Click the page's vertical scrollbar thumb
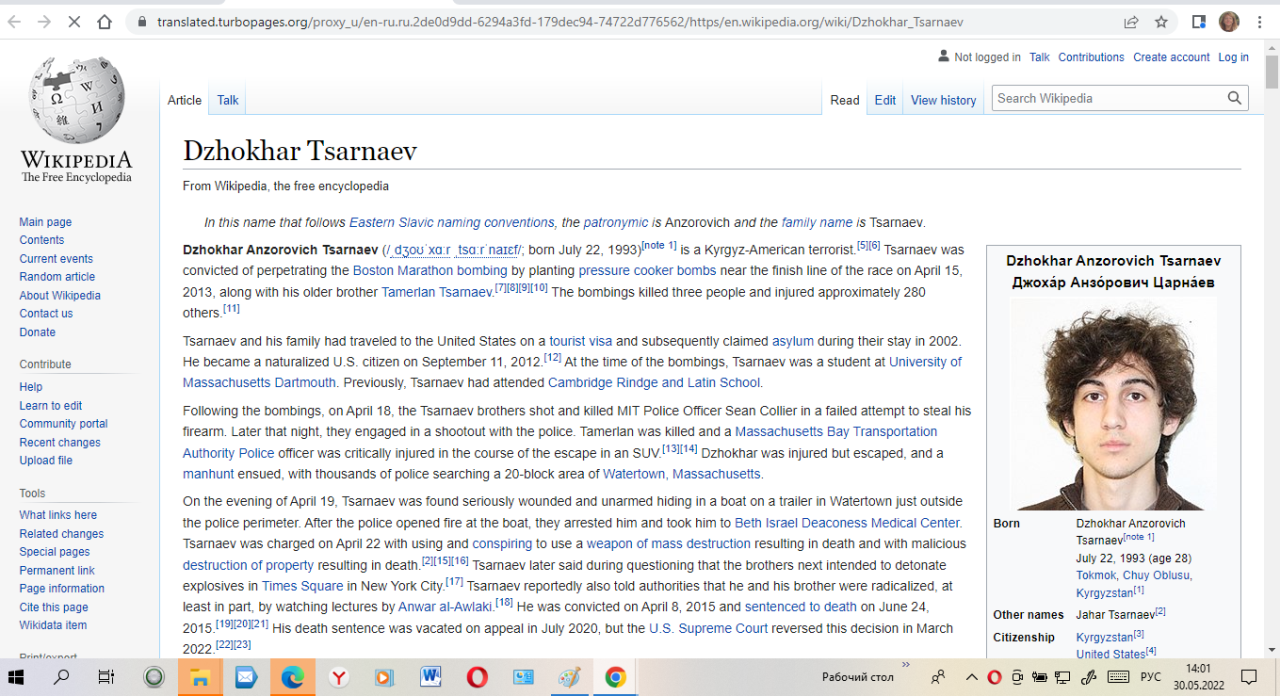The image size is (1280, 696). pos(1272,72)
